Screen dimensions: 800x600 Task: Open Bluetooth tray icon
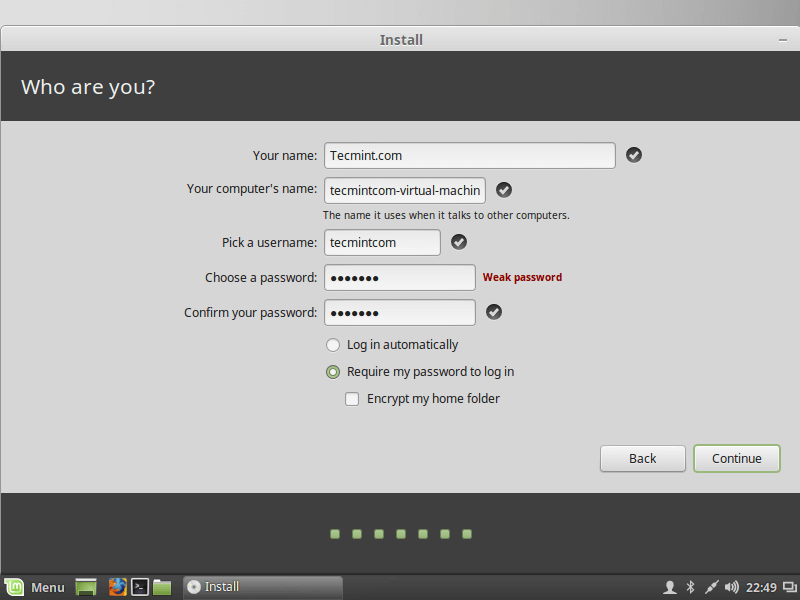pos(690,588)
